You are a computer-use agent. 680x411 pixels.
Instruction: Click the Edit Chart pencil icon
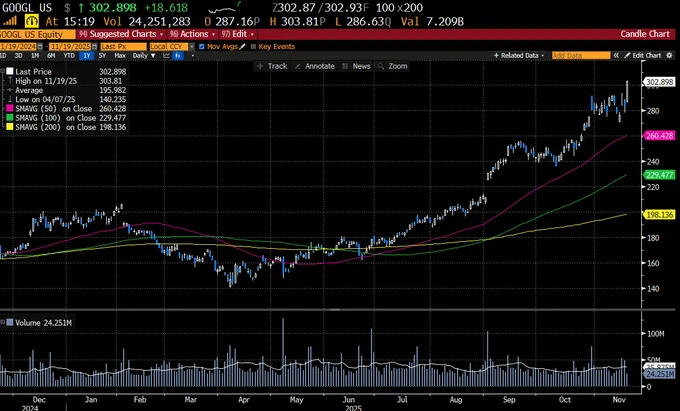point(627,55)
